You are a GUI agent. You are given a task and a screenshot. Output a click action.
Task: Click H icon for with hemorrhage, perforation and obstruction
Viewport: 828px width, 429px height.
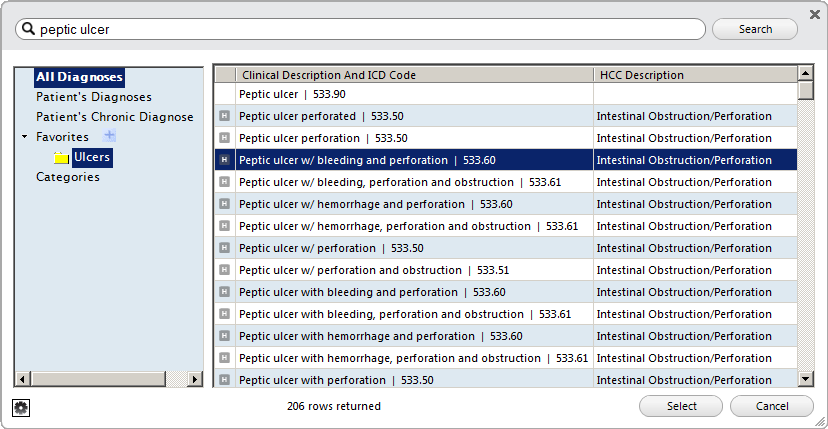coord(224,358)
